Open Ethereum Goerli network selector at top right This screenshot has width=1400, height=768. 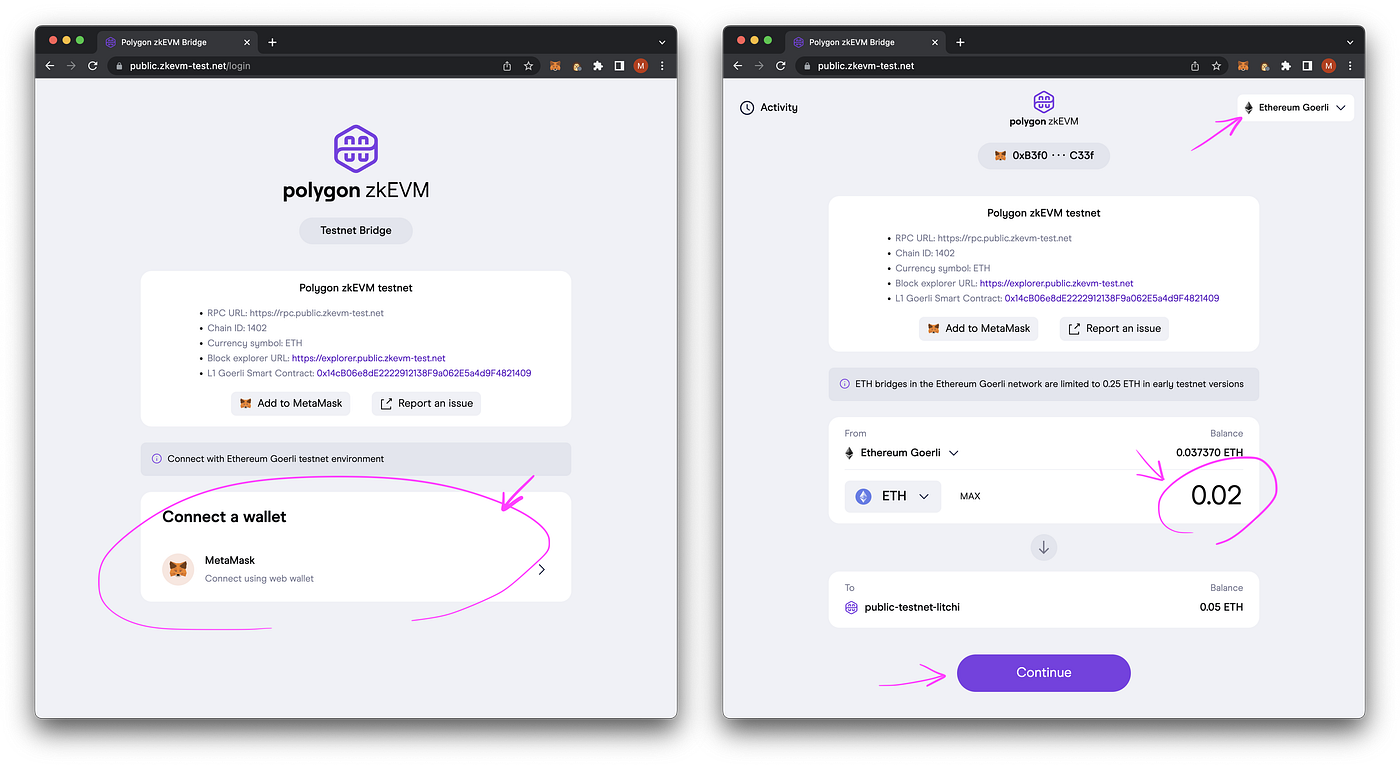click(x=1295, y=108)
